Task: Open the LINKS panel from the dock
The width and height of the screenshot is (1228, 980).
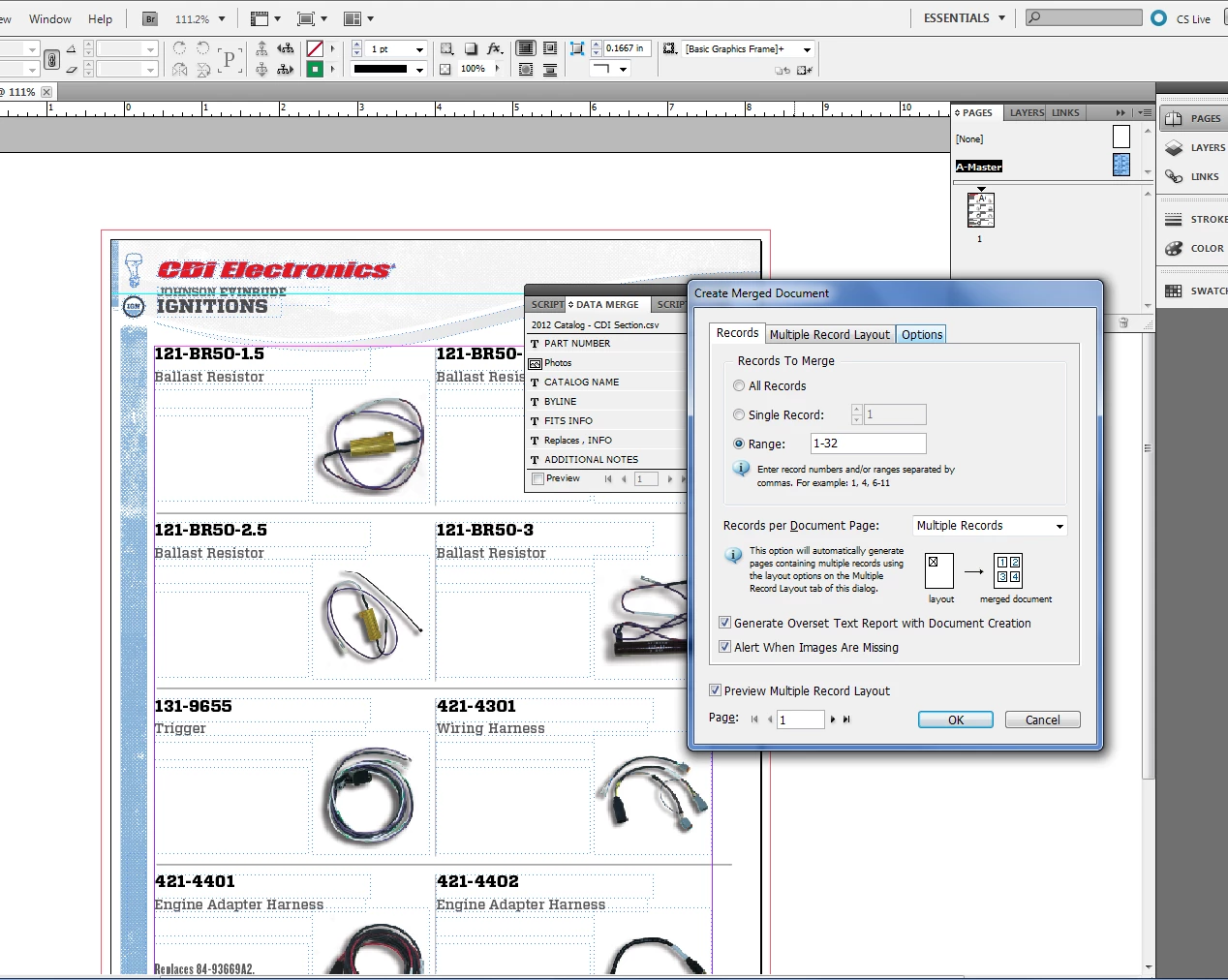Action: point(1193,176)
